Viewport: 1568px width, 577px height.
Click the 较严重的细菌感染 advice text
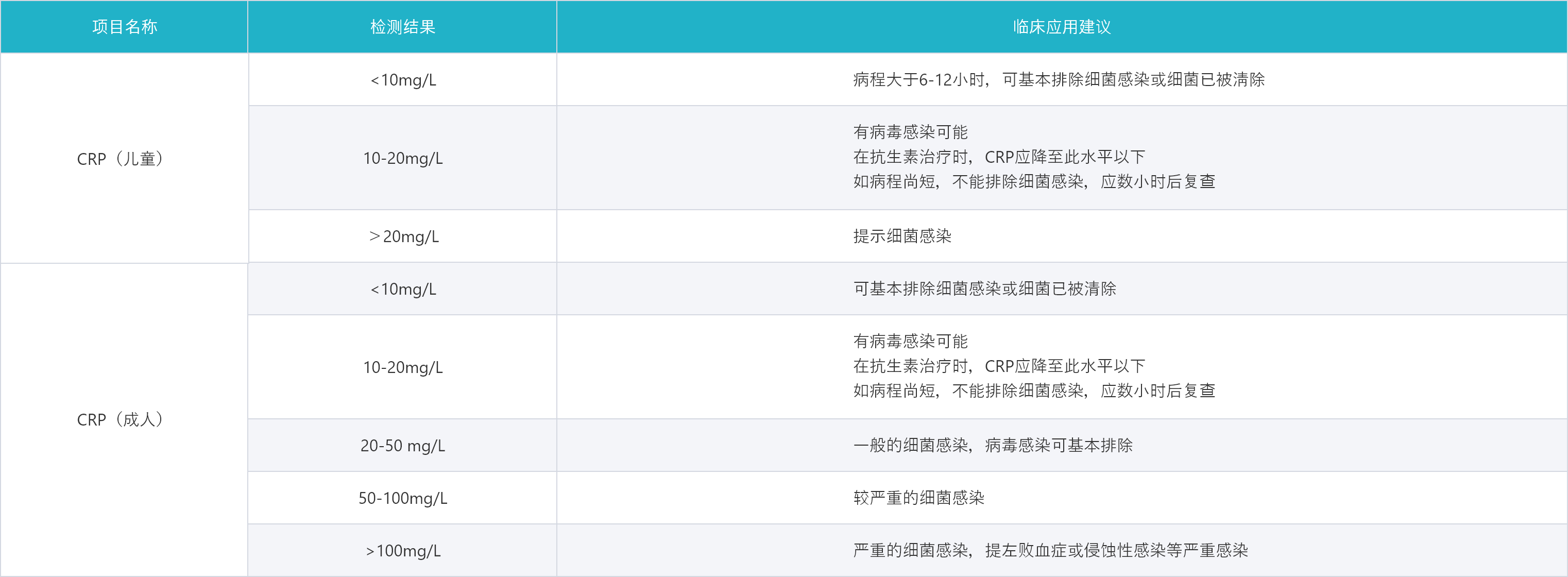pyautogui.click(x=918, y=498)
